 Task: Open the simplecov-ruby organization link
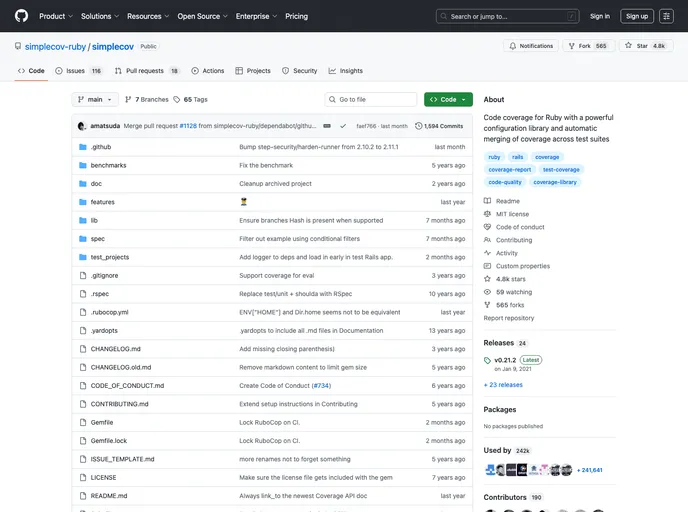[x=55, y=47]
